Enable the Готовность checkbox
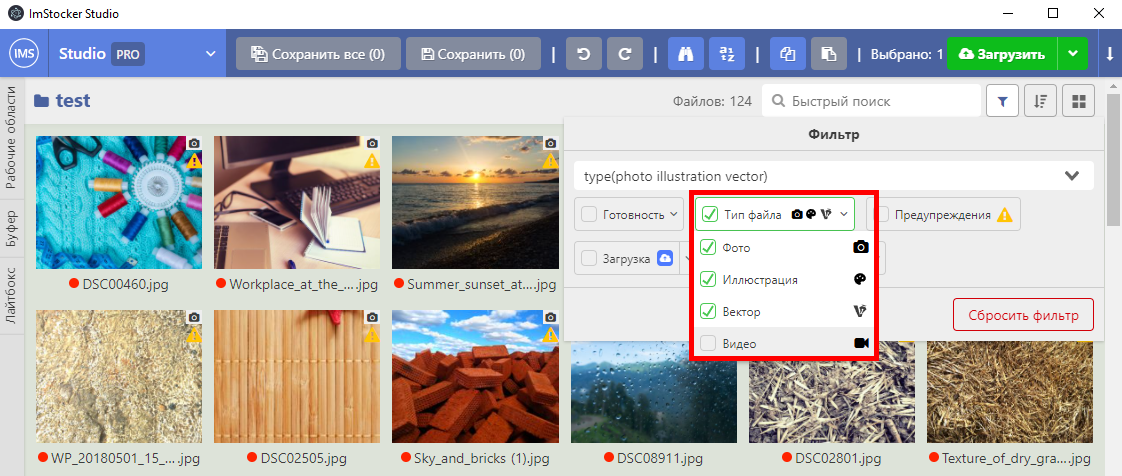This screenshot has height=476, width=1122. click(x=590, y=214)
